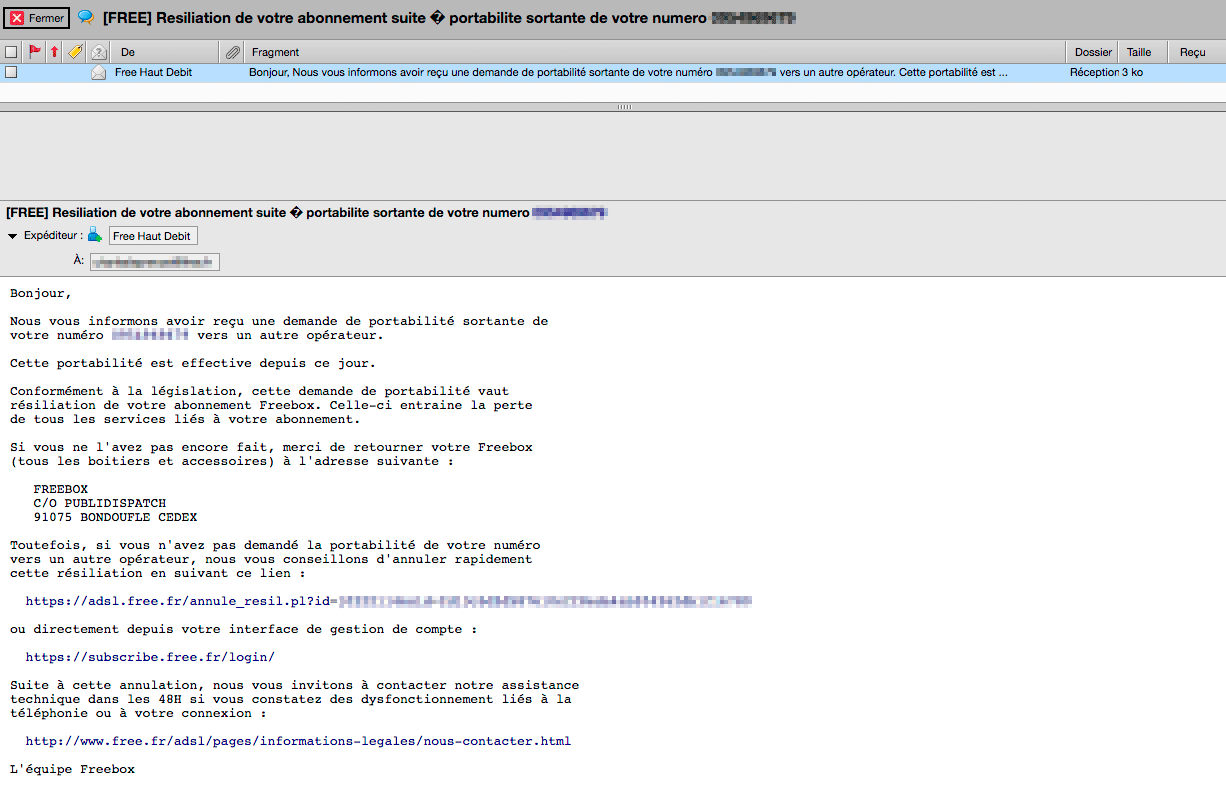Click 'Cette portabilité est effective depuis ce jour.'
This screenshot has width=1226, height=790.
[193, 363]
